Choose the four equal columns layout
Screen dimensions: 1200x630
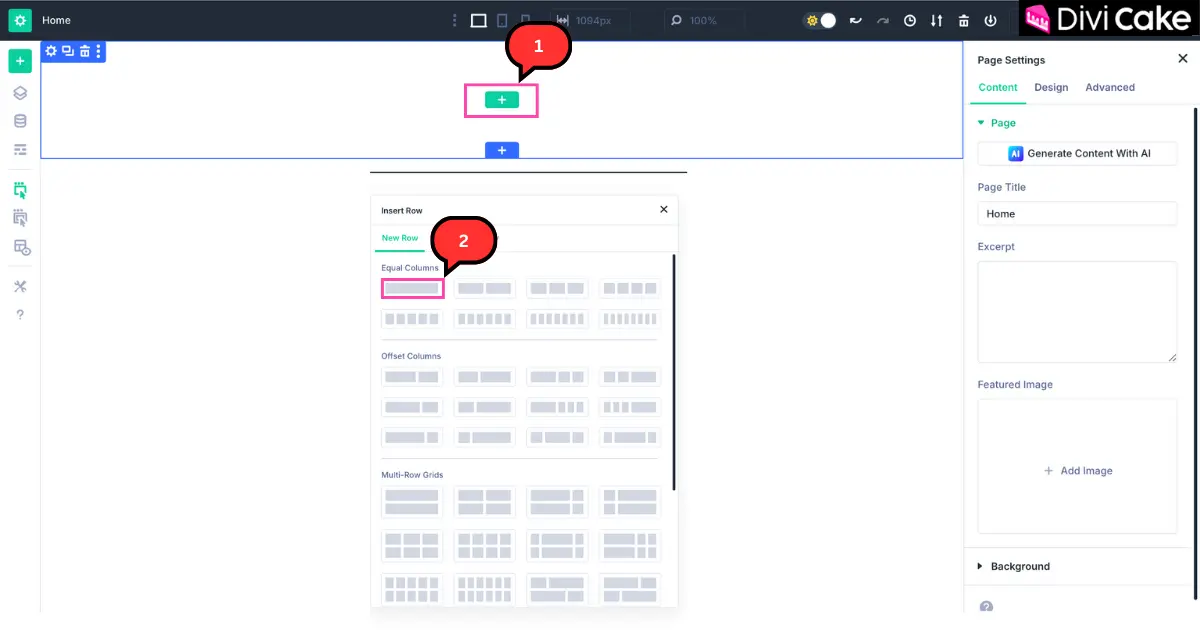coord(630,288)
